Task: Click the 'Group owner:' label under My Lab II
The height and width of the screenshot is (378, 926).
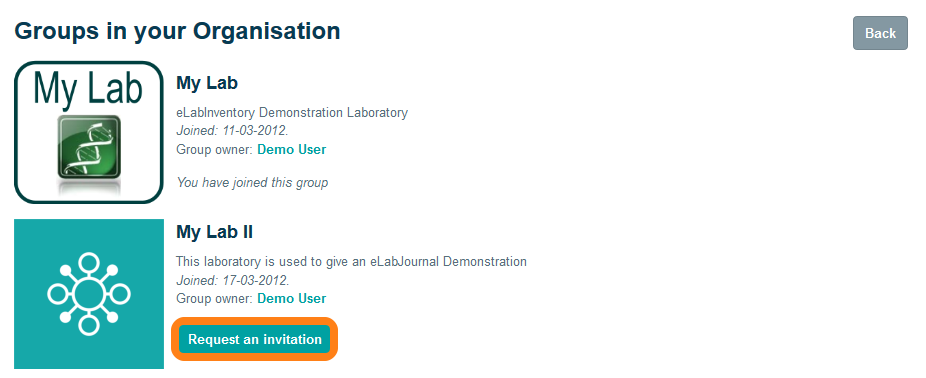Action: pos(215,298)
